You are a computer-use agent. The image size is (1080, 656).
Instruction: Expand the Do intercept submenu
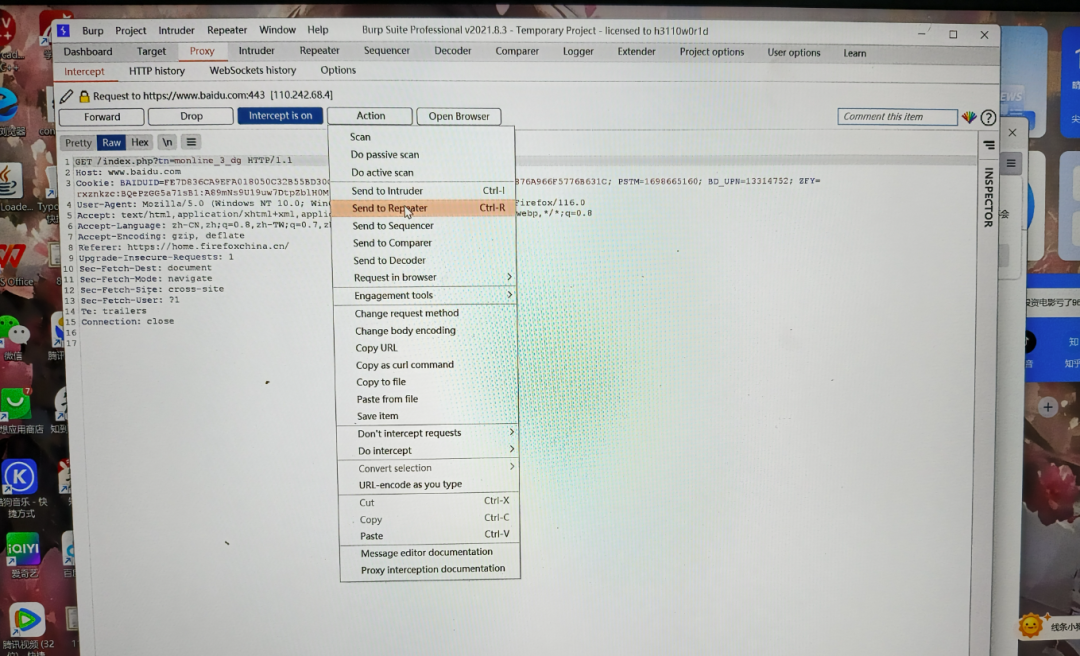[x=428, y=451]
